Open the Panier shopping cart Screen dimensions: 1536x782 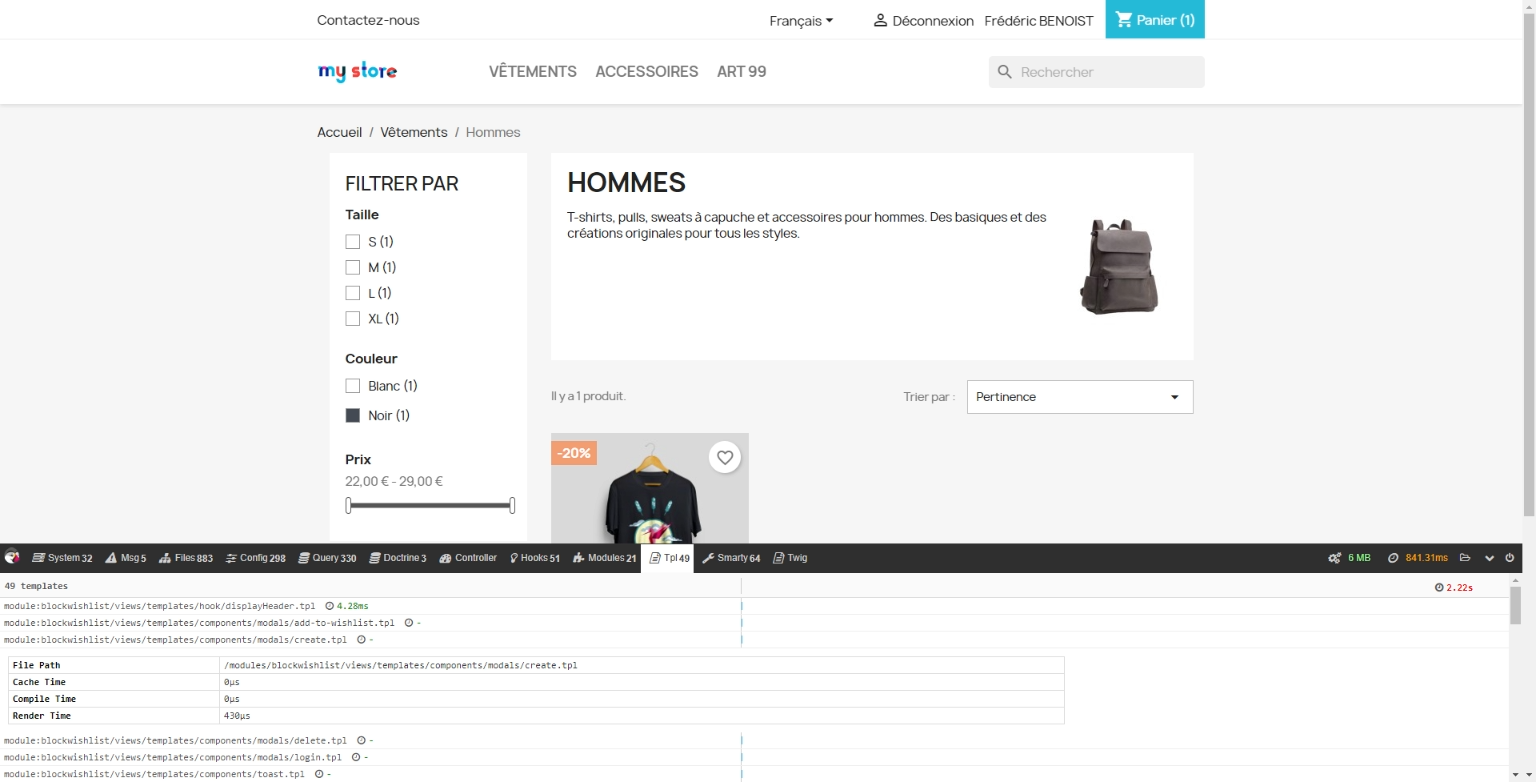(1155, 20)
